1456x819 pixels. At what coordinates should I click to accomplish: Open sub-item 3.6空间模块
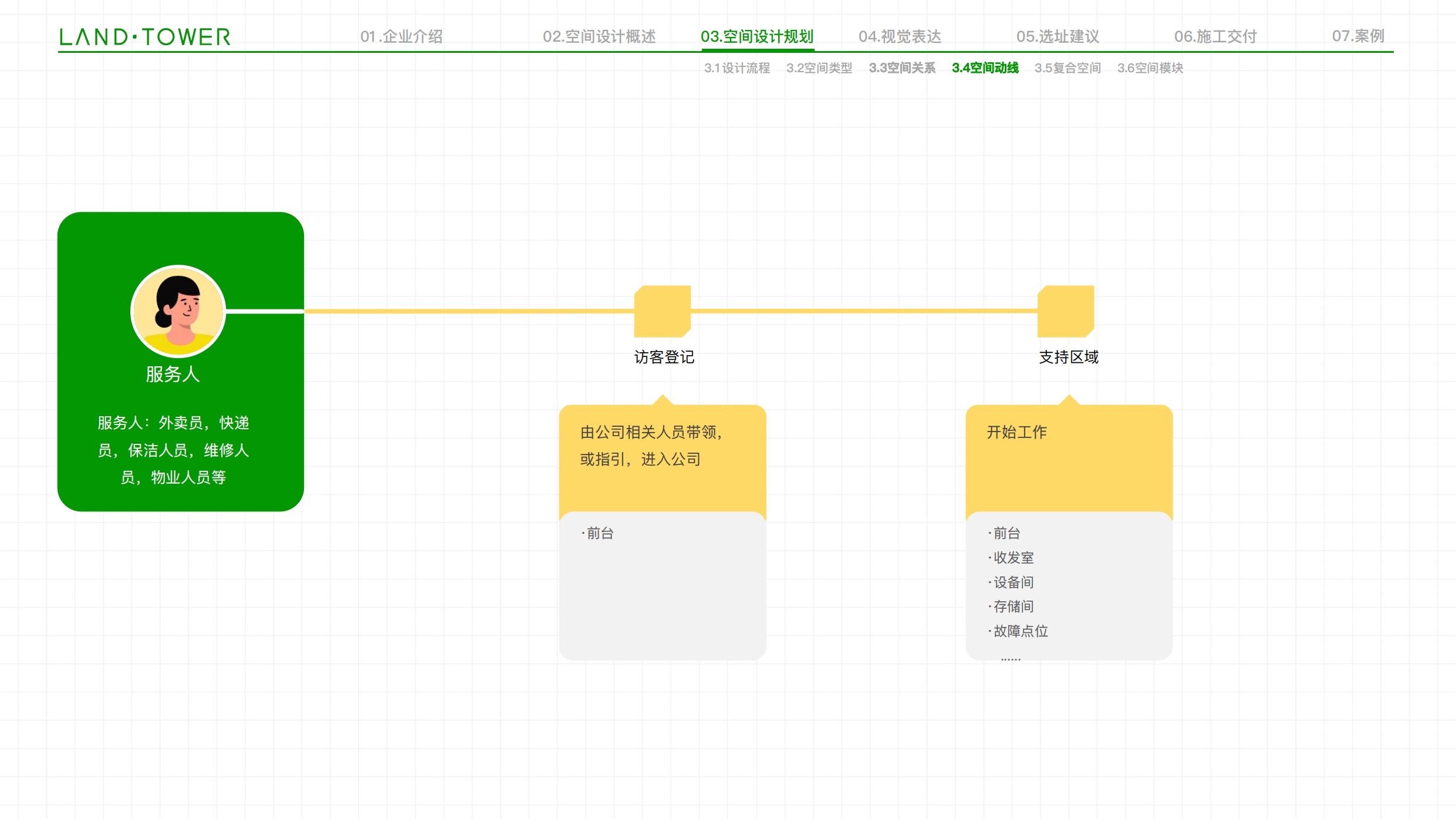click(1150, 68)
